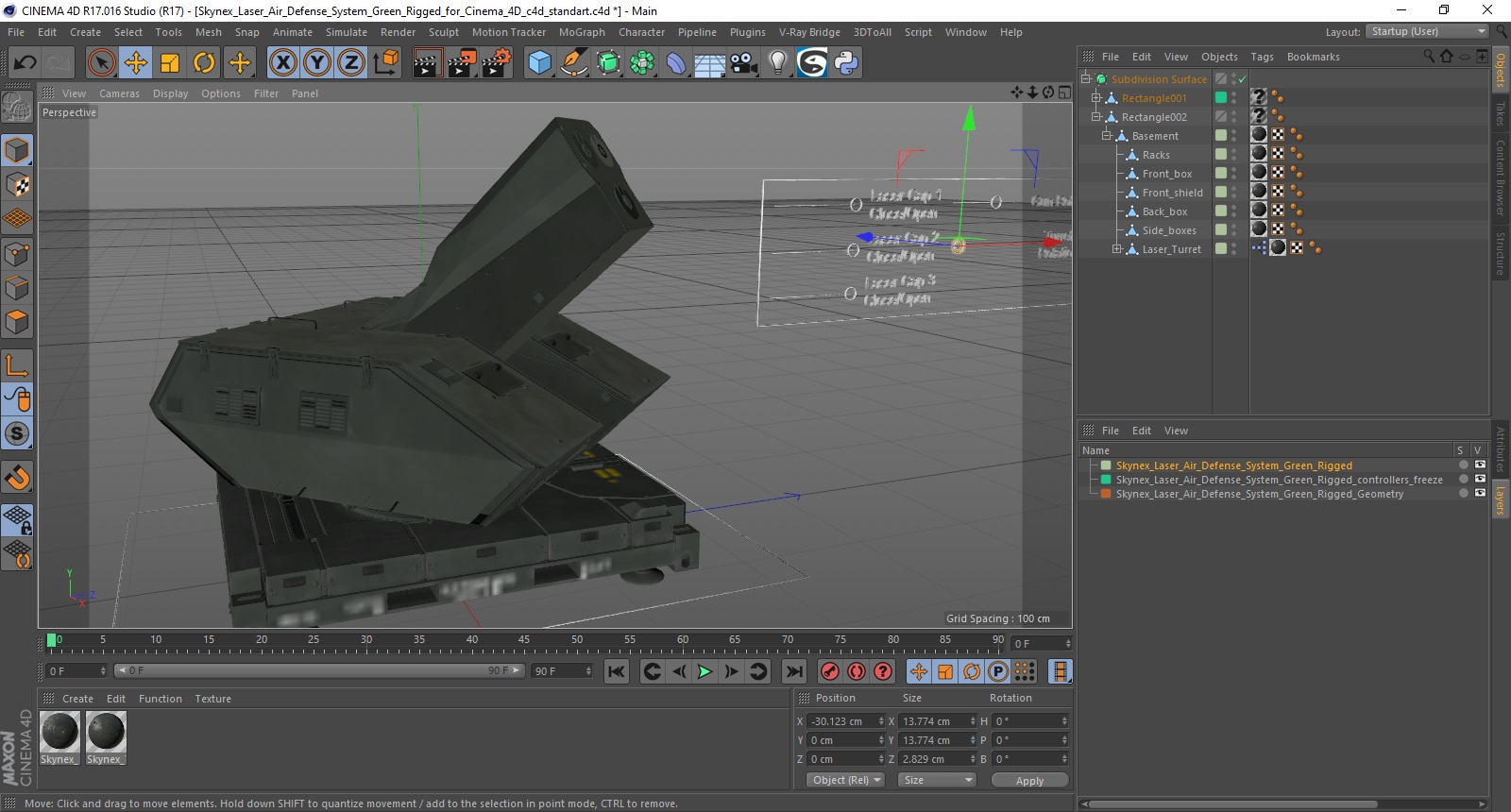Open the material manager Texture menu

(212, 699)
